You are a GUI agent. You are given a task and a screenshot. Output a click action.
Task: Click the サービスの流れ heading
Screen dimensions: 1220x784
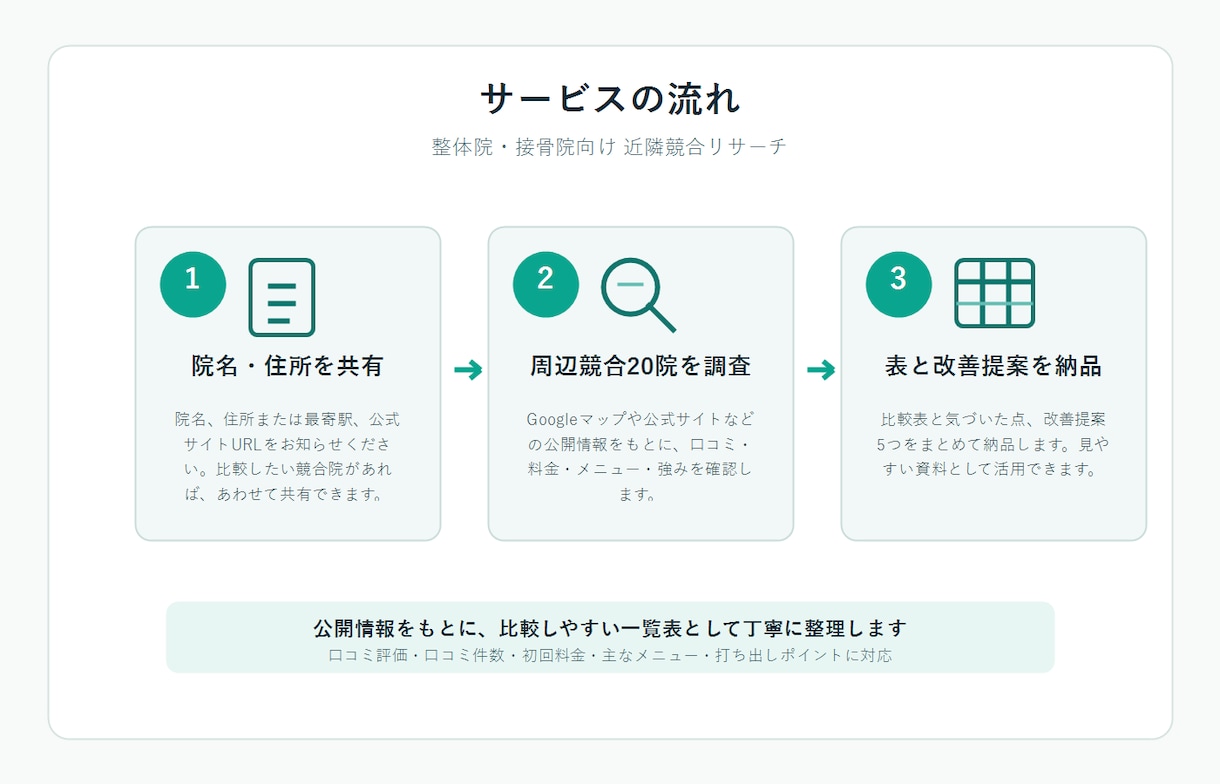610,100
